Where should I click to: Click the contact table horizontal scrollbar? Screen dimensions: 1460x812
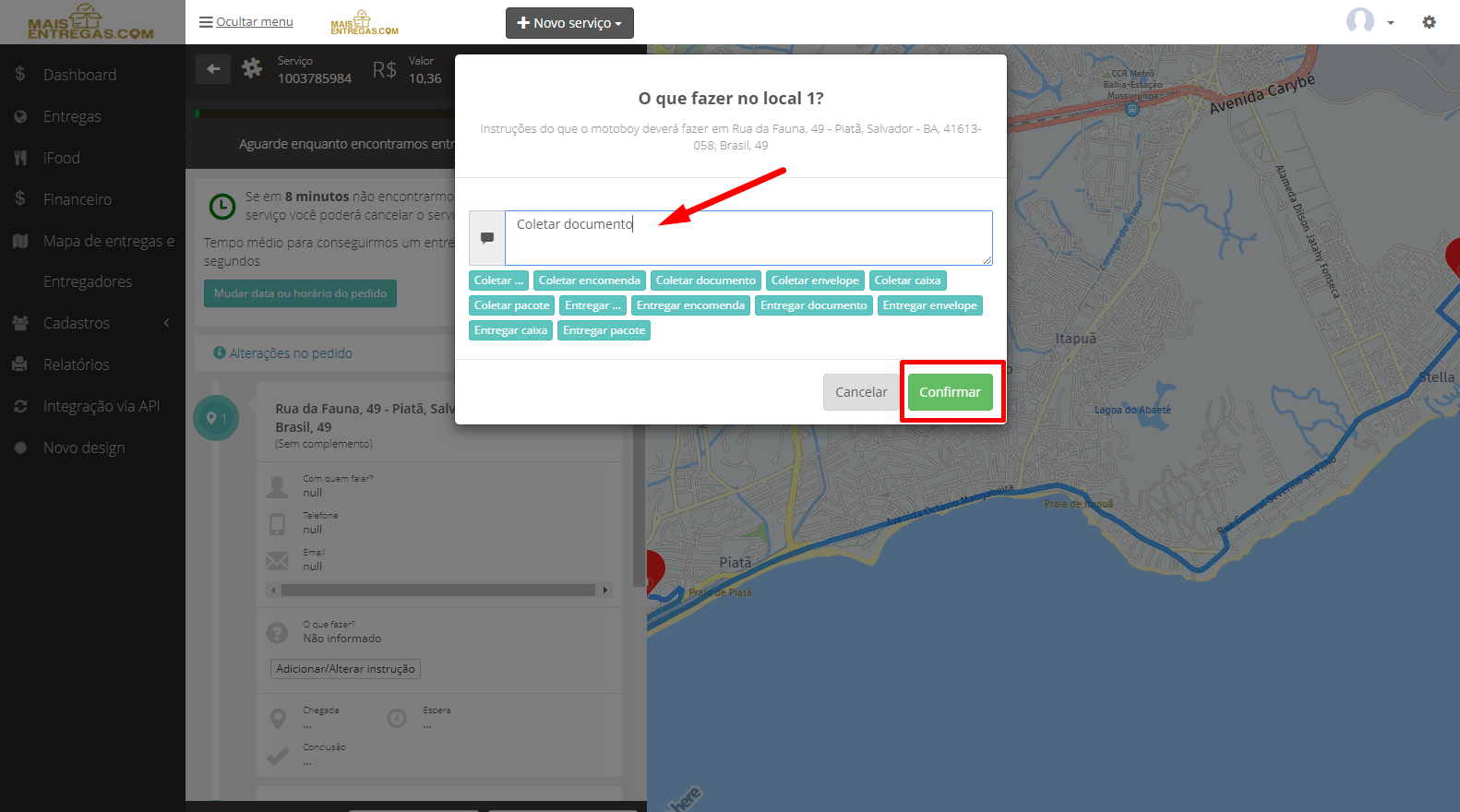[x=438, y=590]
